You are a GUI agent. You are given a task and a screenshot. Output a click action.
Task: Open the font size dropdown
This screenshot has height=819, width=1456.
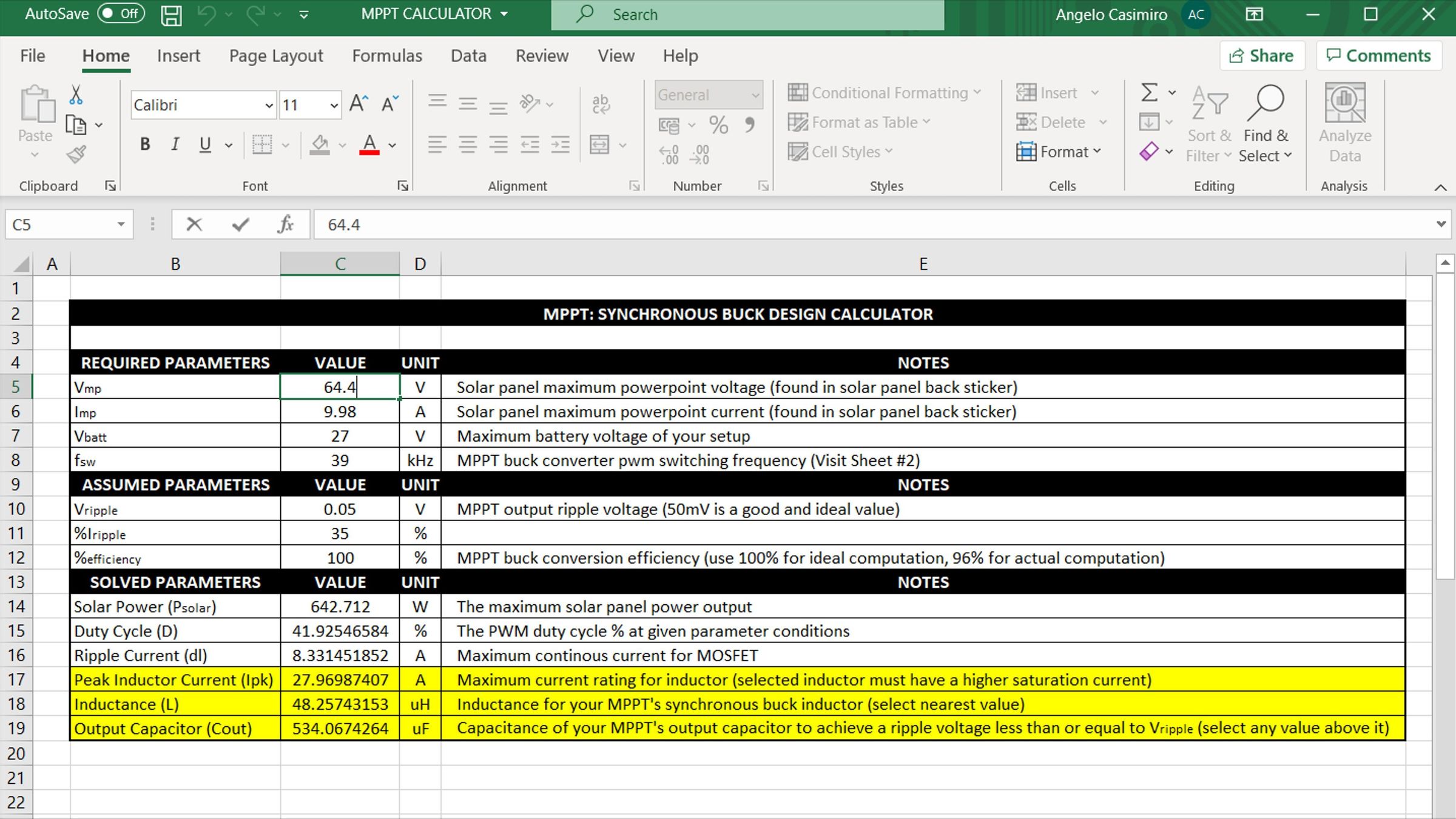pos(334,106)
